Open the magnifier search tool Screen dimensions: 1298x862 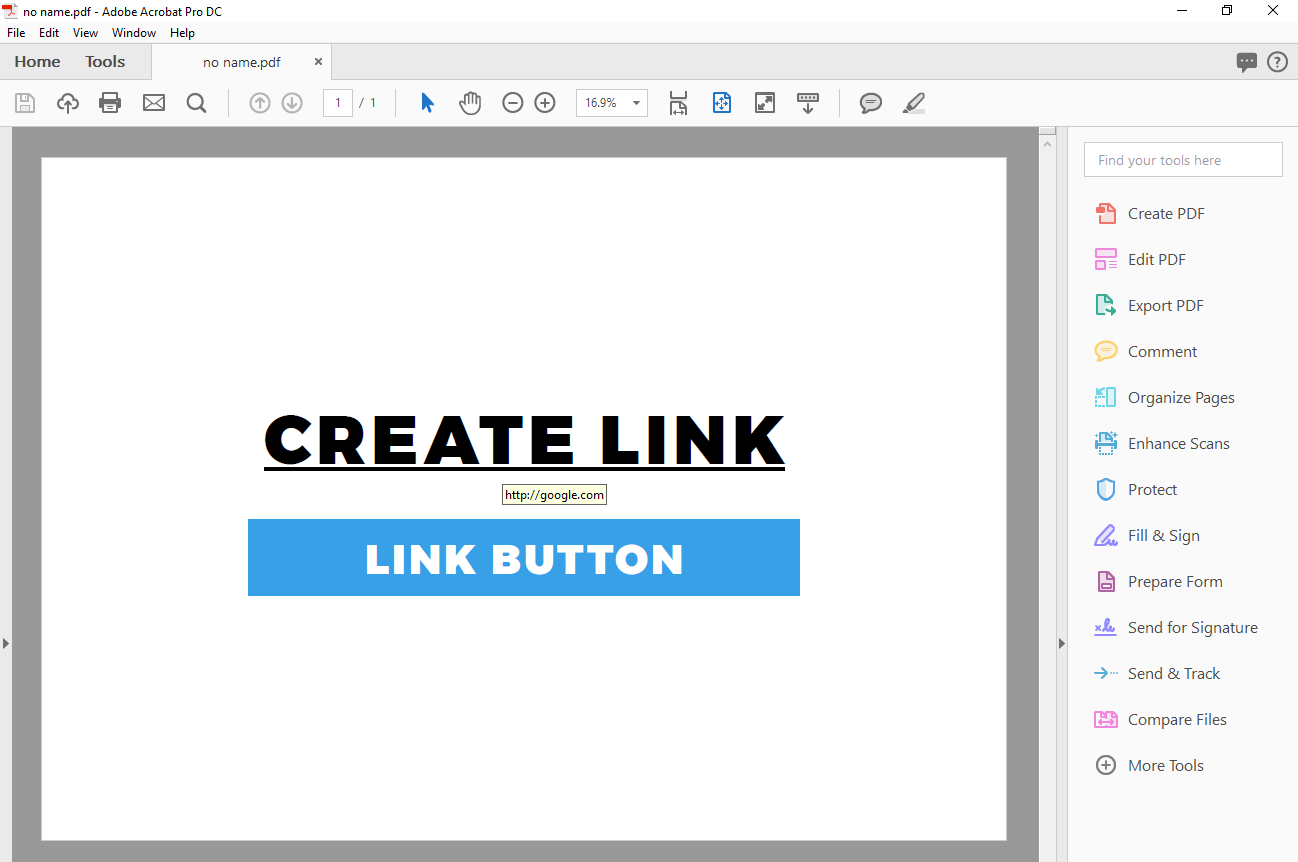196,103
